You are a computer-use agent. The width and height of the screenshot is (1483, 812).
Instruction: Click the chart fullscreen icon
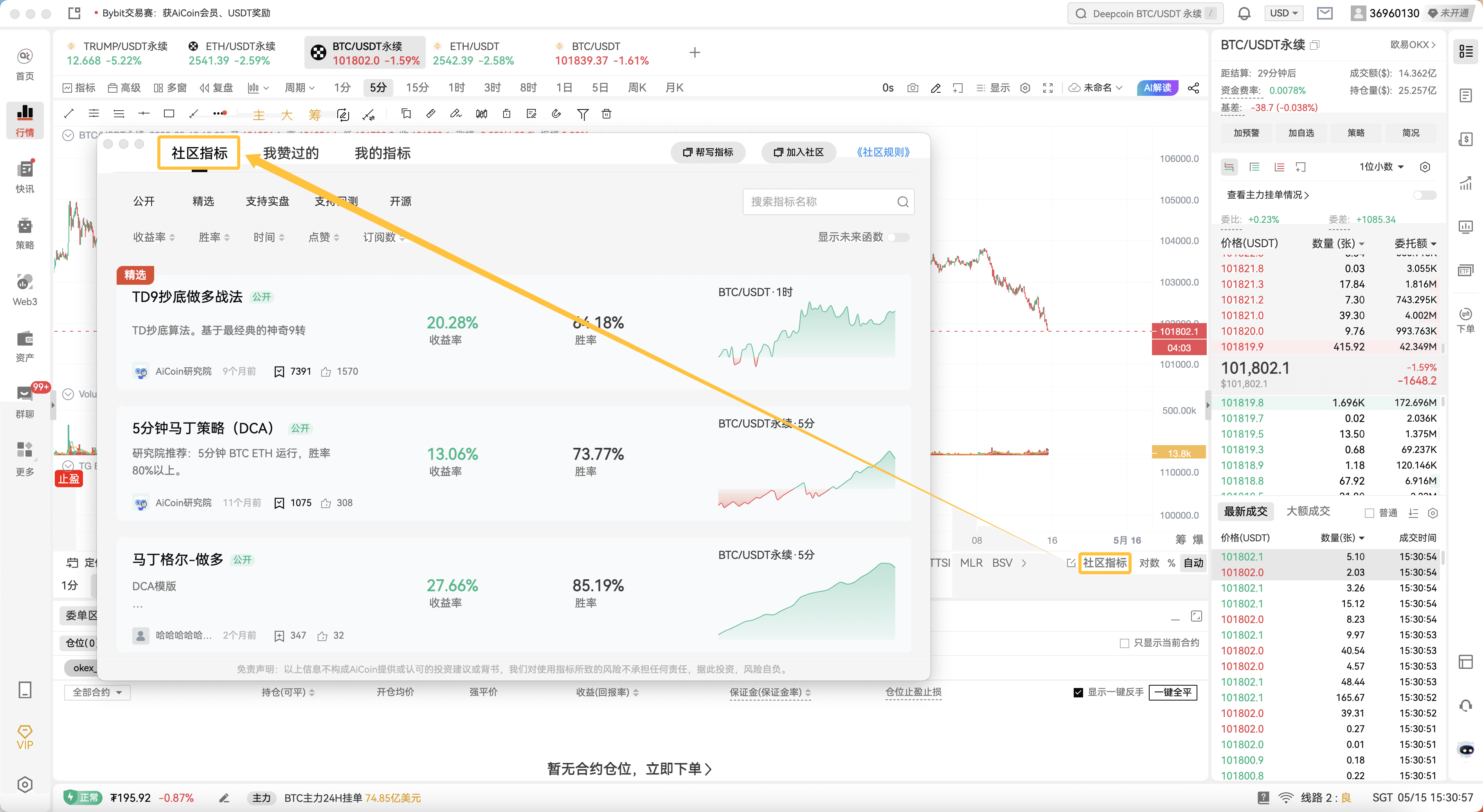tap(1048, 88)
